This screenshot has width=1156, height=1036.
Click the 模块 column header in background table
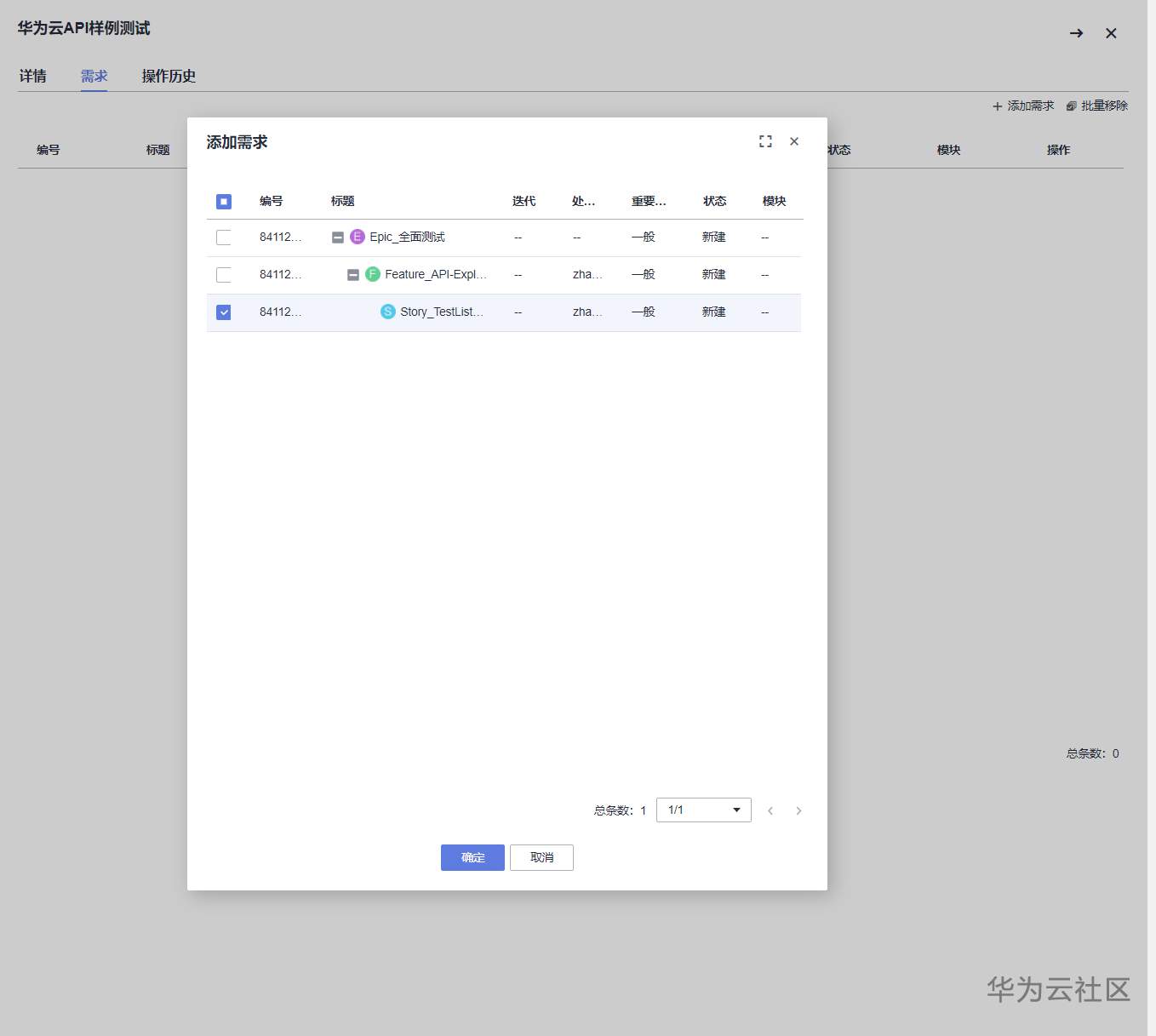(x=949, y=150)
